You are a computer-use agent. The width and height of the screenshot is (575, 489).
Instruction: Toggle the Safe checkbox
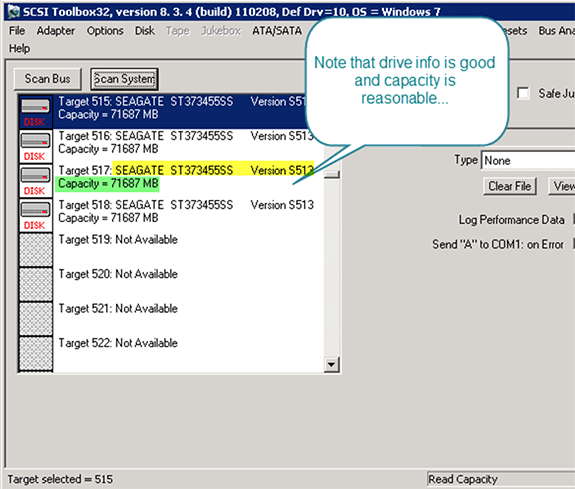click(523, 93)
